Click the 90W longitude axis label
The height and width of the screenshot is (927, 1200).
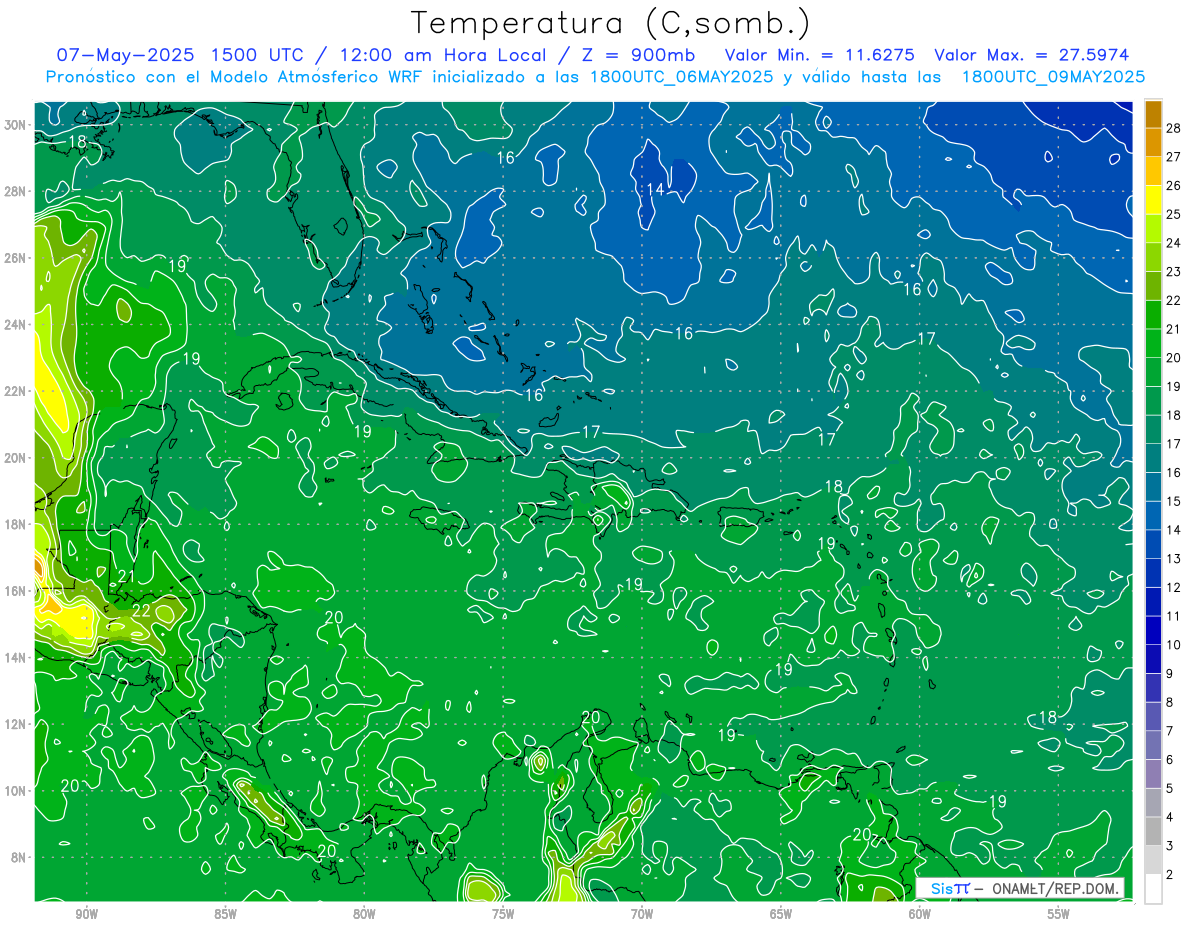coord(86,914)
